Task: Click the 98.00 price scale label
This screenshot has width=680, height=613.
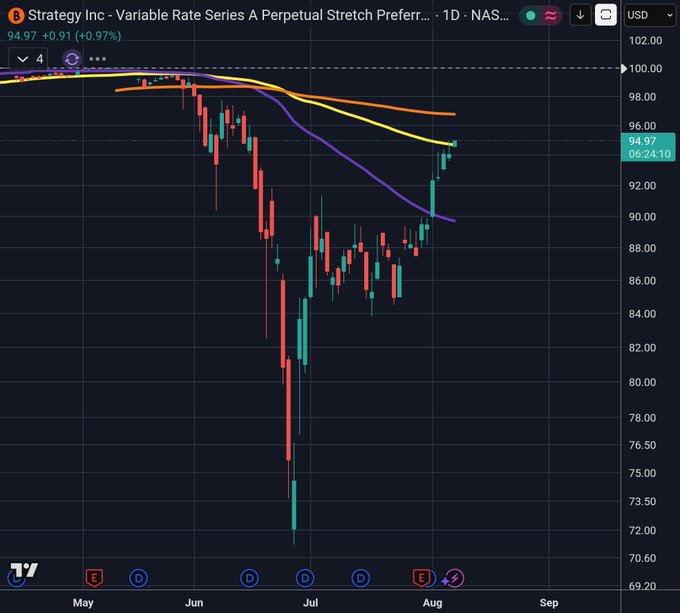Action: [x=642, y=97]
